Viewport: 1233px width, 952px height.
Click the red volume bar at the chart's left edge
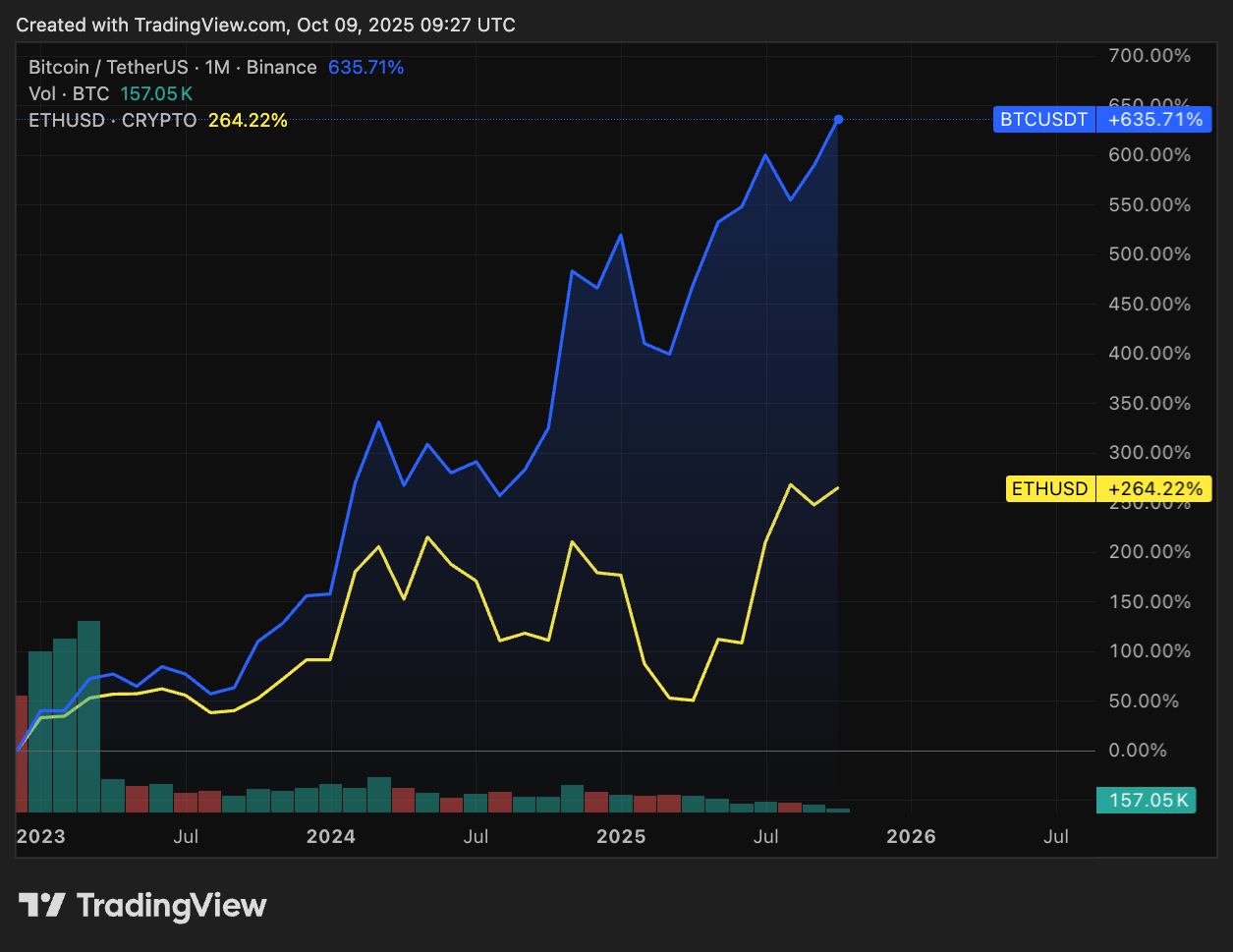22,754
